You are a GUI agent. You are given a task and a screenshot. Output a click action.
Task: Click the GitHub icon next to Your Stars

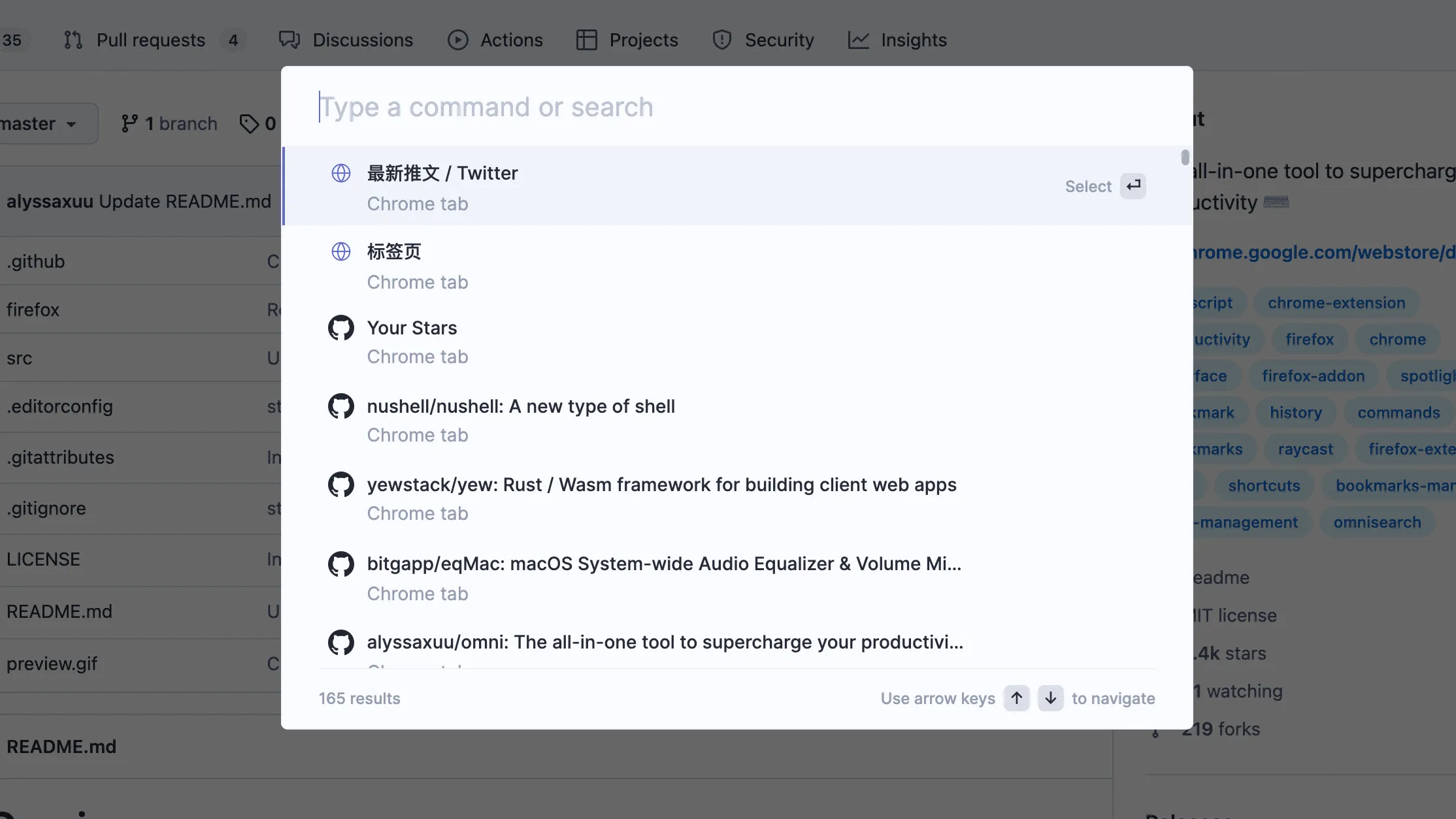tap(341, 328)
